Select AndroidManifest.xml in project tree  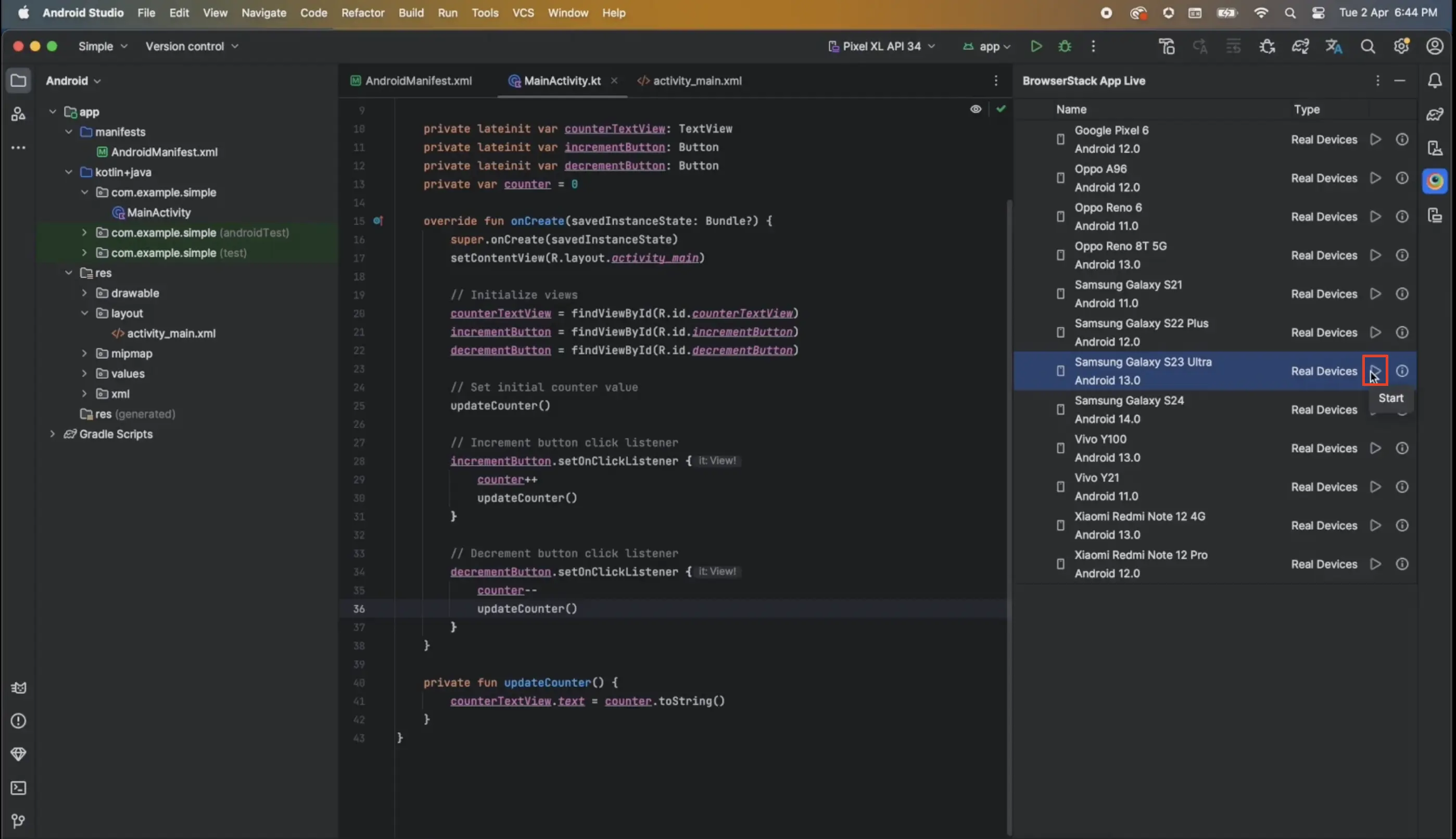coord(163,152)
